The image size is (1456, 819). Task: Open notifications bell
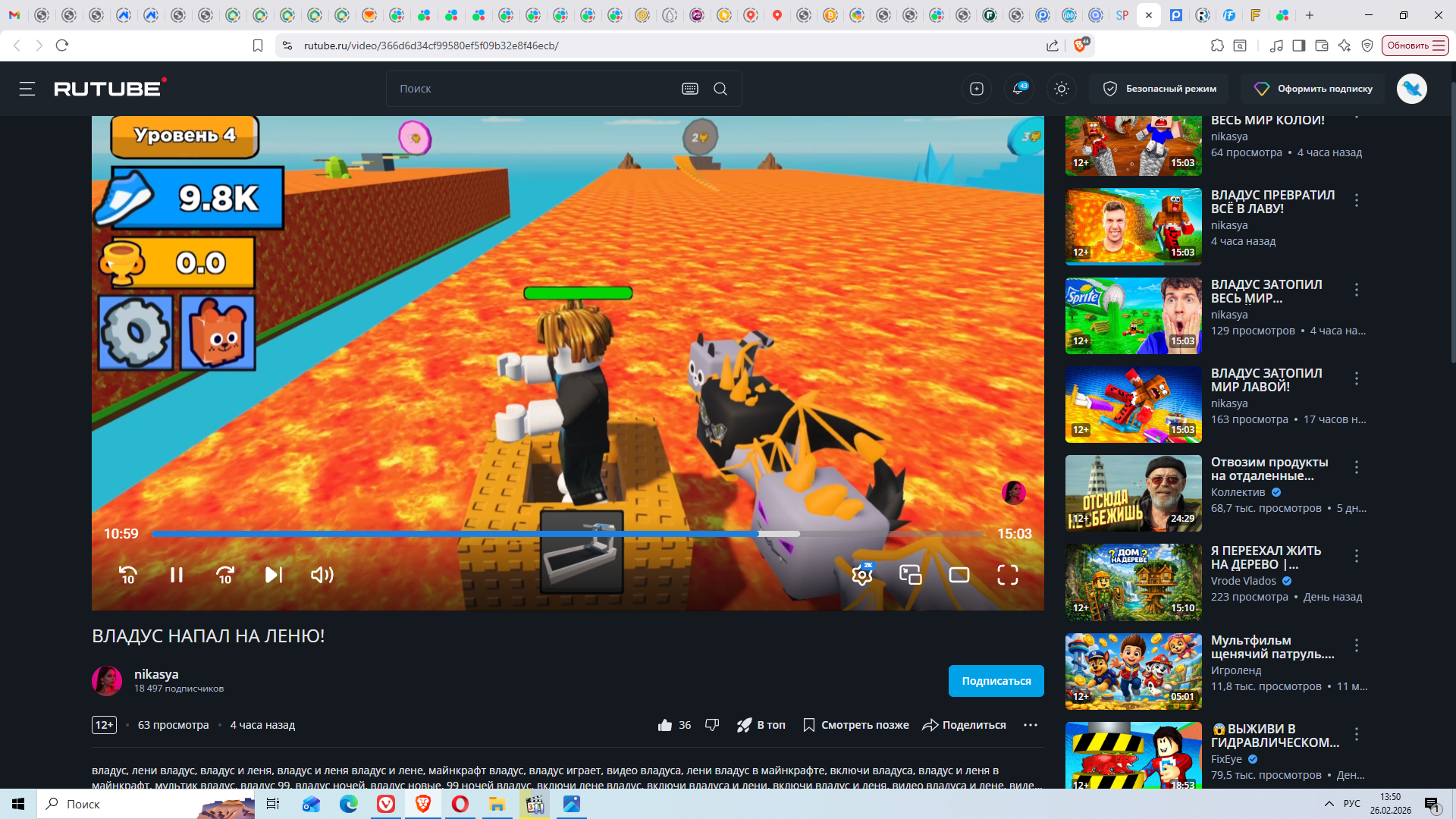click(x=1018, y=89)
